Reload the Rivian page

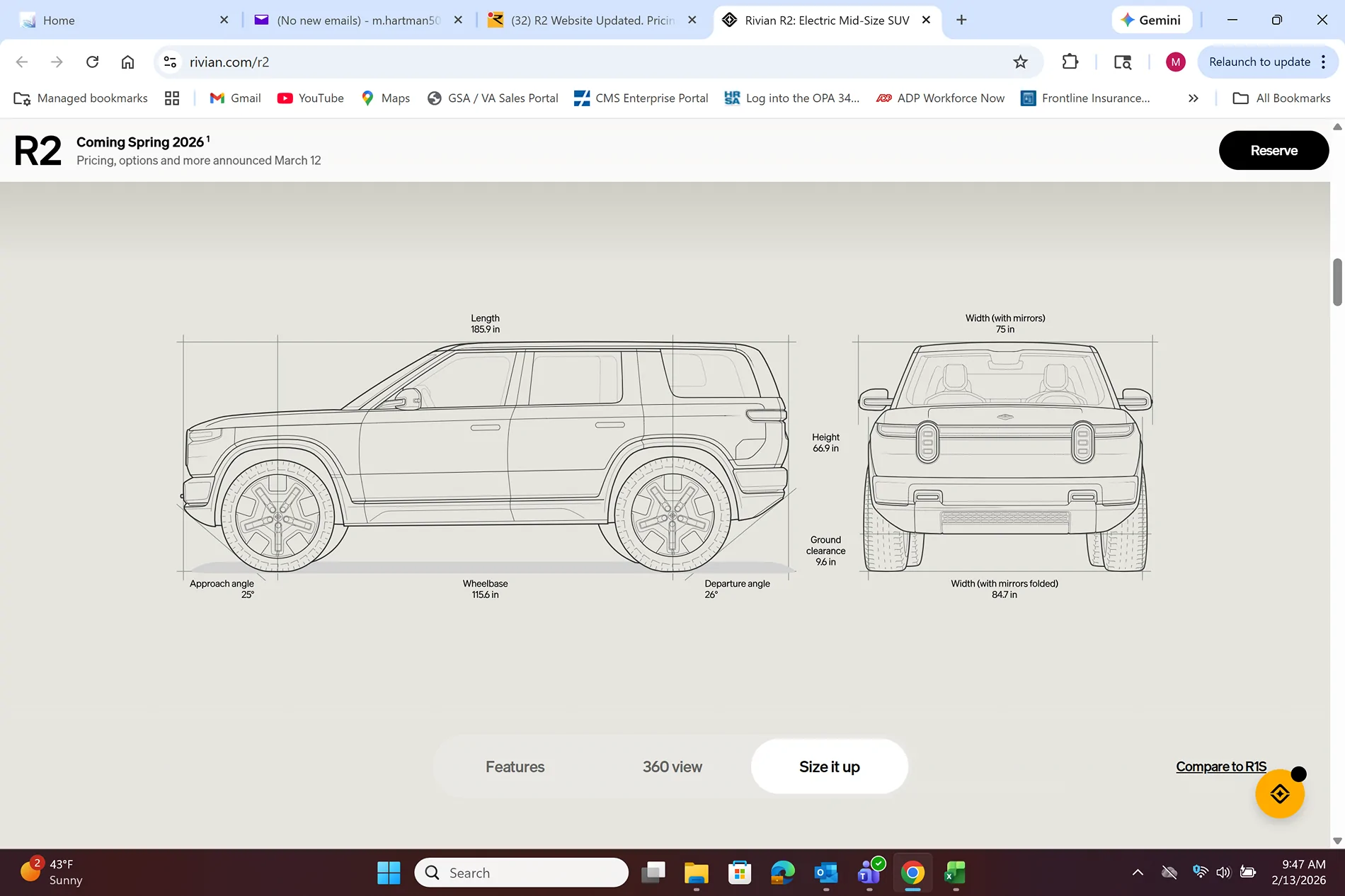pos(92,62)
